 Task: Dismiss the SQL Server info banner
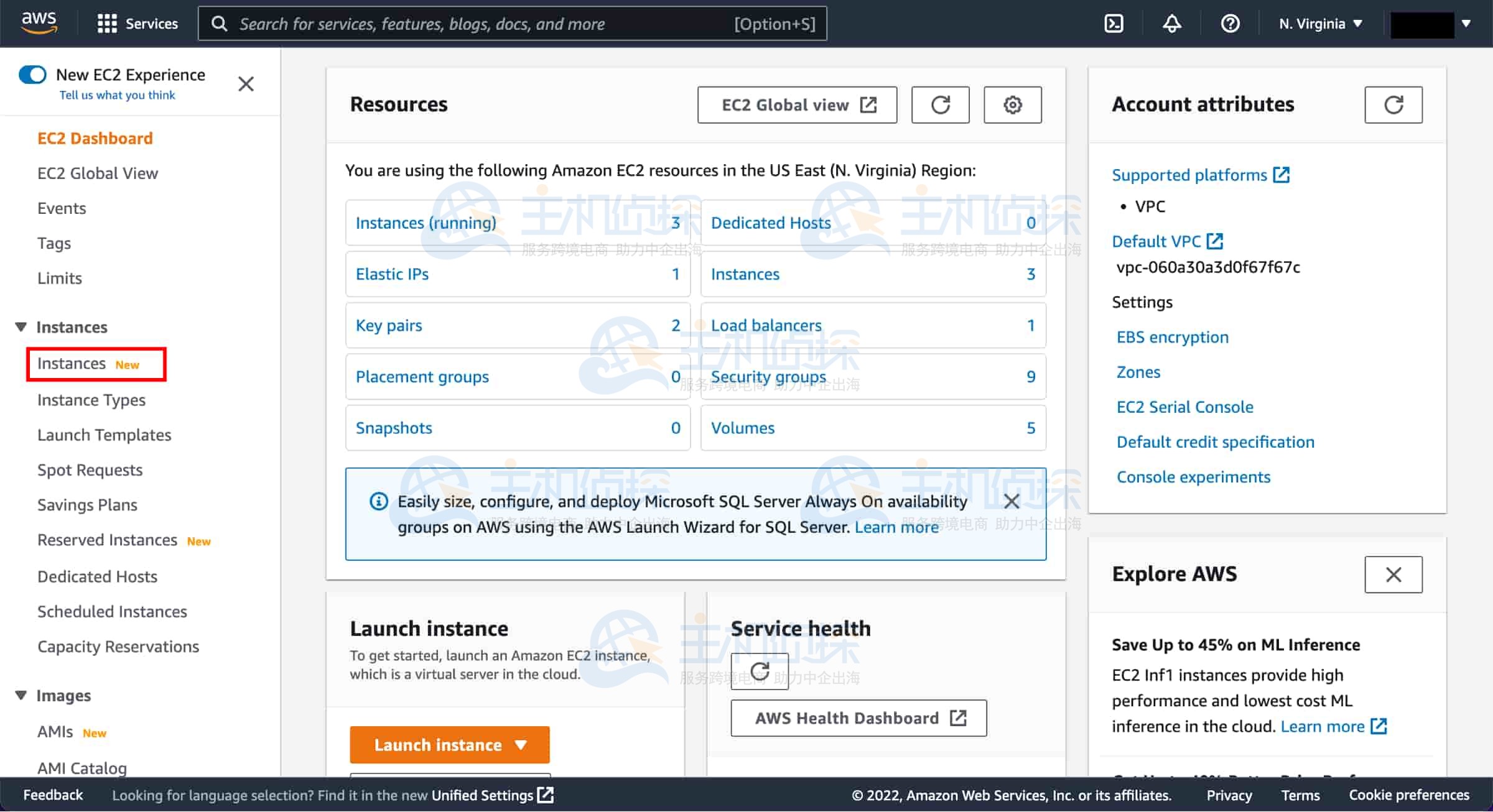[x=1012, y=501]
